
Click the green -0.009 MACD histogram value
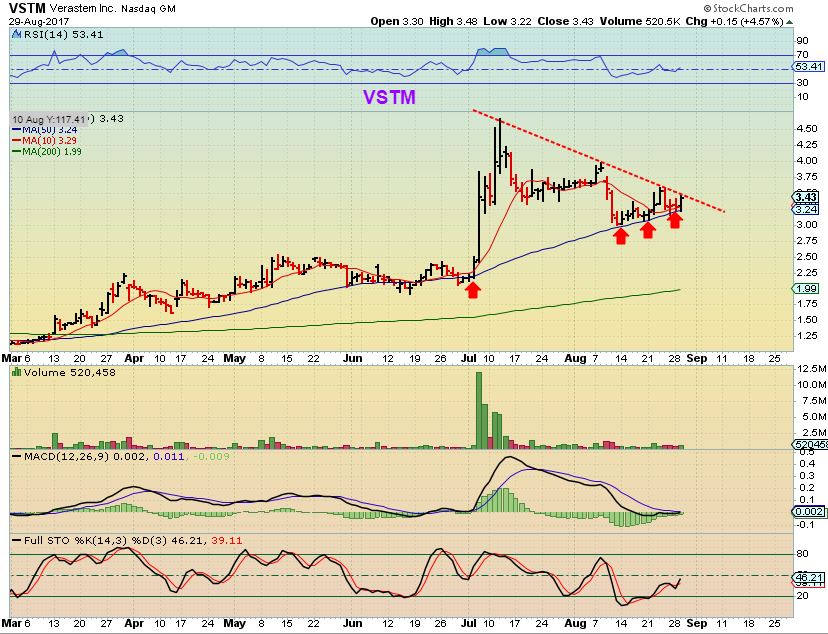click(211, 456)
